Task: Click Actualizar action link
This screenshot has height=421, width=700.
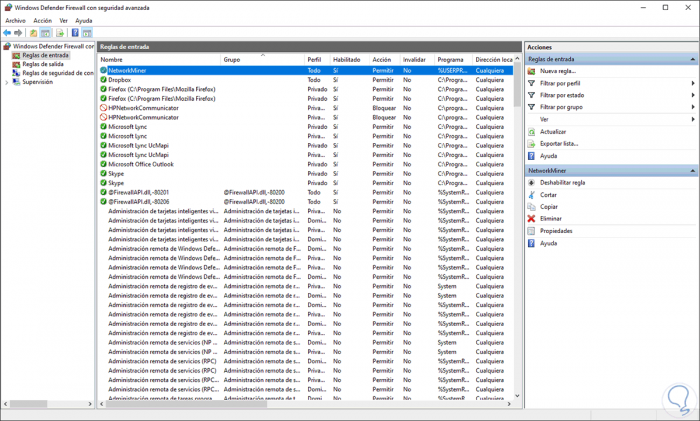Action: click(553, 132)
